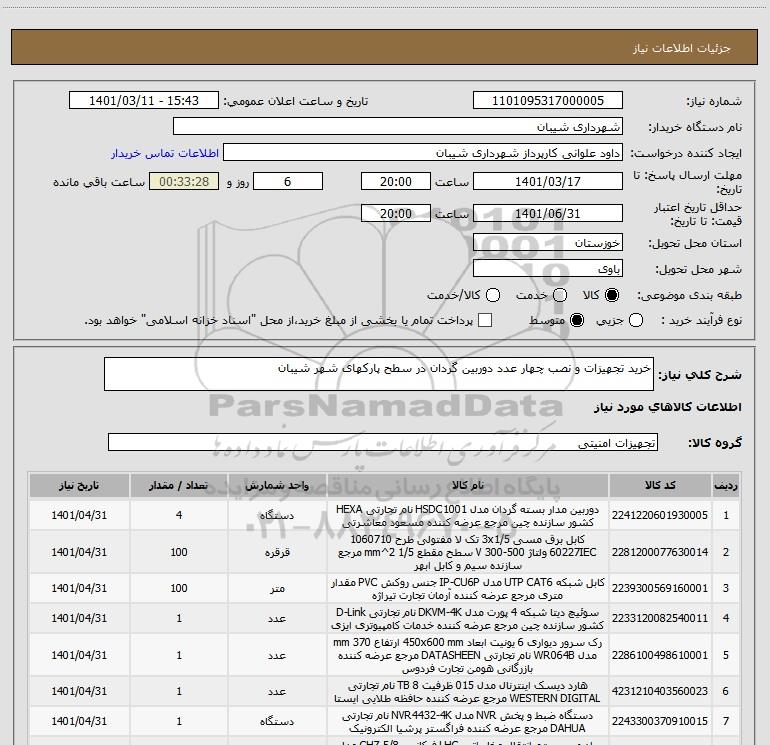Screen dimensions: 770x745
Task: Click the UTP CAT6 network cable item name
Action: 468,589
